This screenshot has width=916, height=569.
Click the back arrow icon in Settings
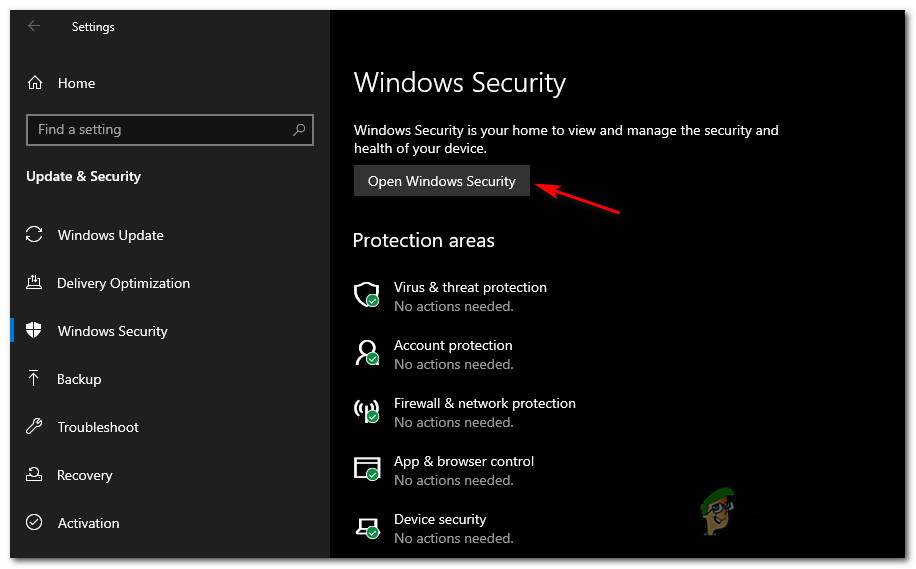[x=35, y=27]
